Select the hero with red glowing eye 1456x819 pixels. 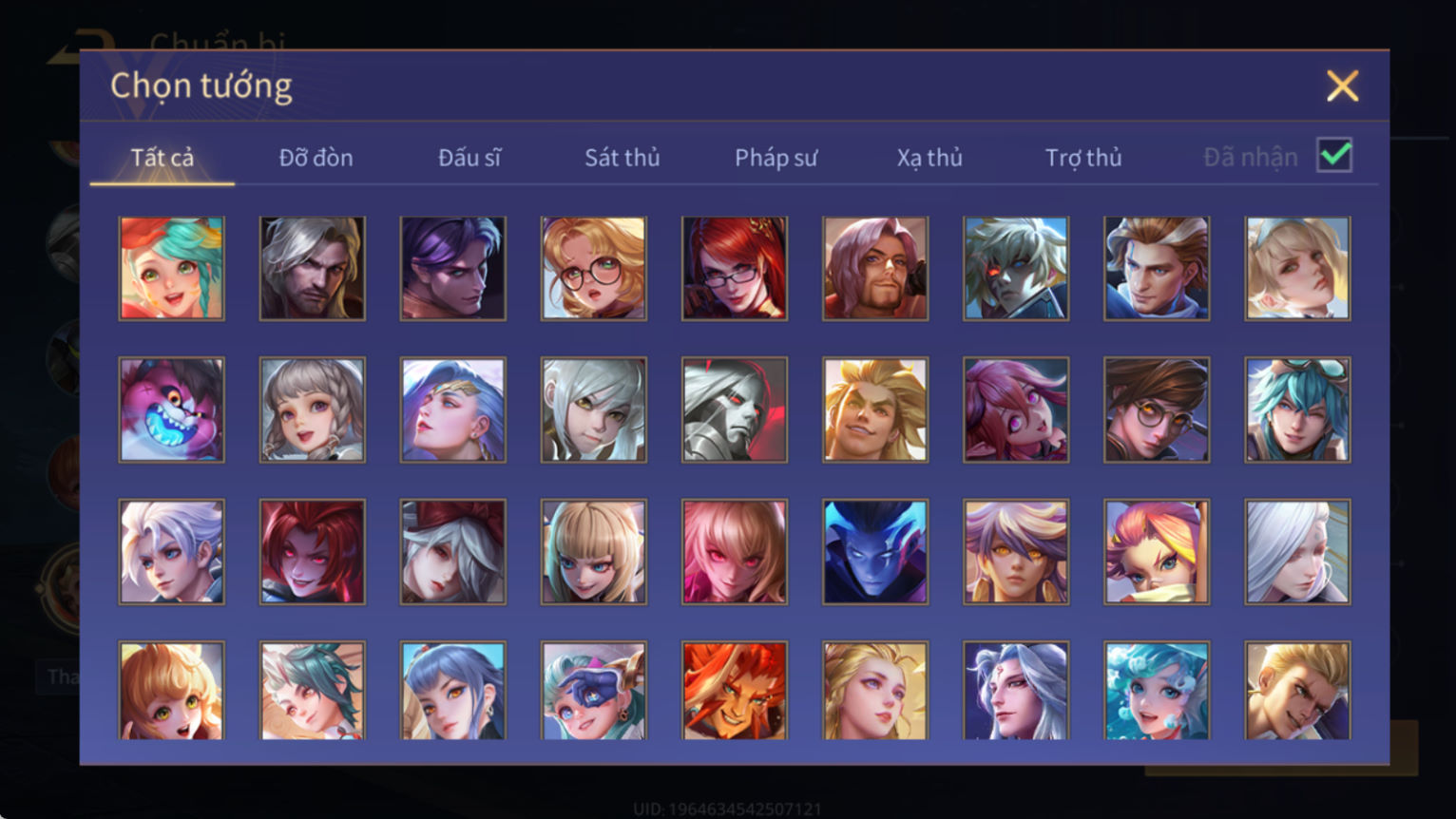click(x=1016, y=268)
